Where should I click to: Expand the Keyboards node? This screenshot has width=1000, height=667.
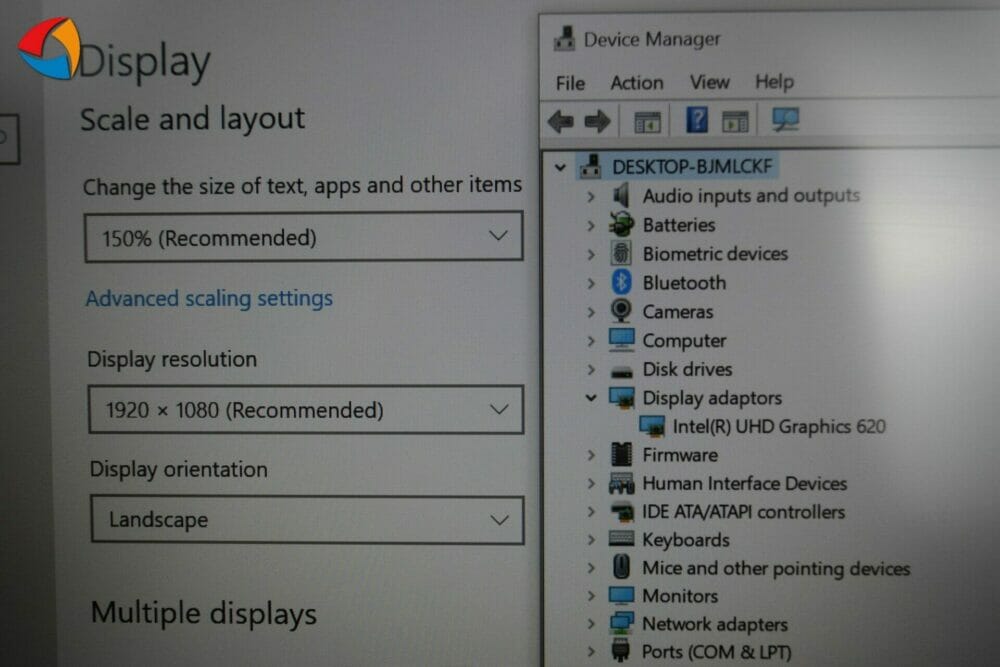591,540
